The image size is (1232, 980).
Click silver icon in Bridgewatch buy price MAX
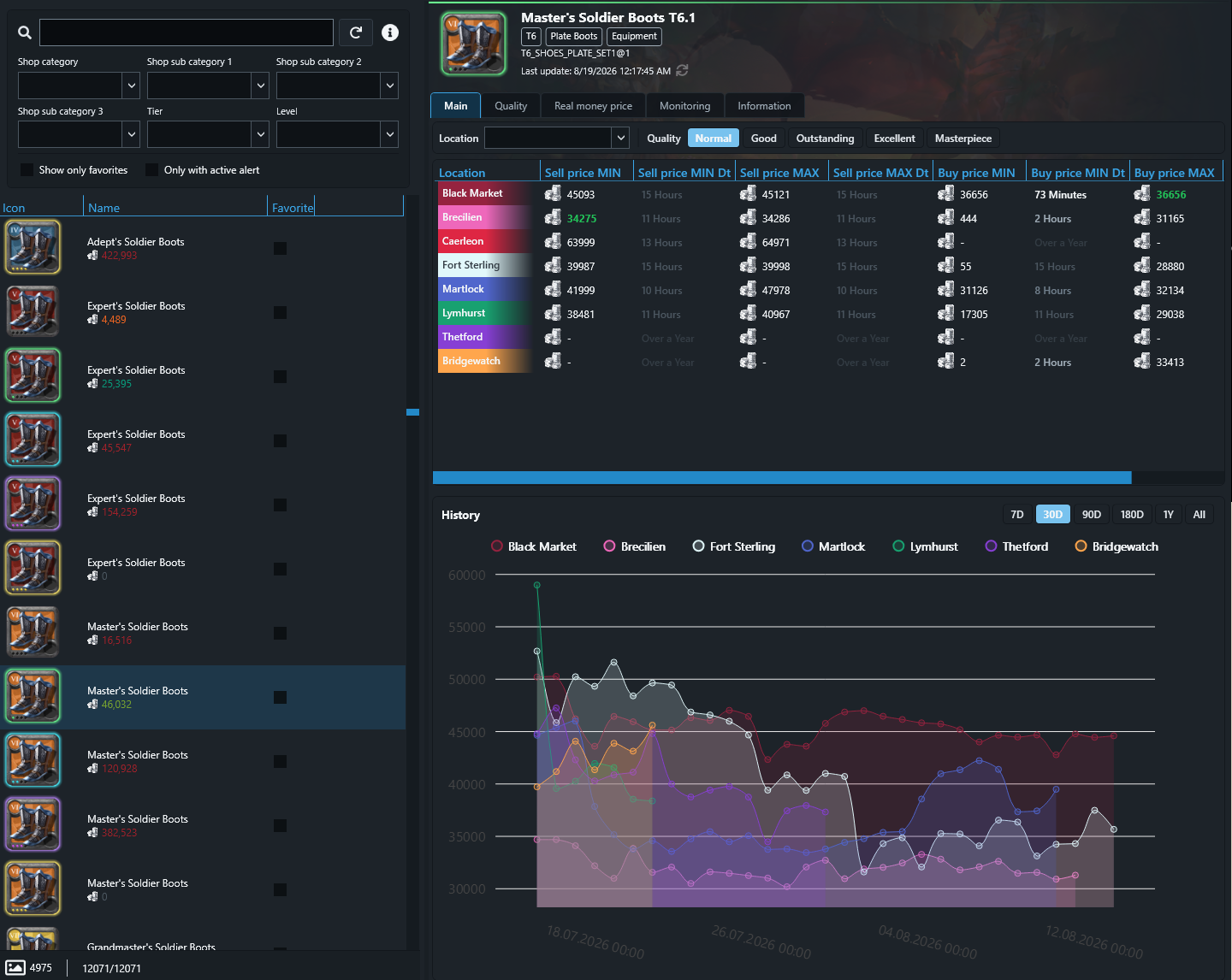pyautogui.click(x=1142, y=362)
